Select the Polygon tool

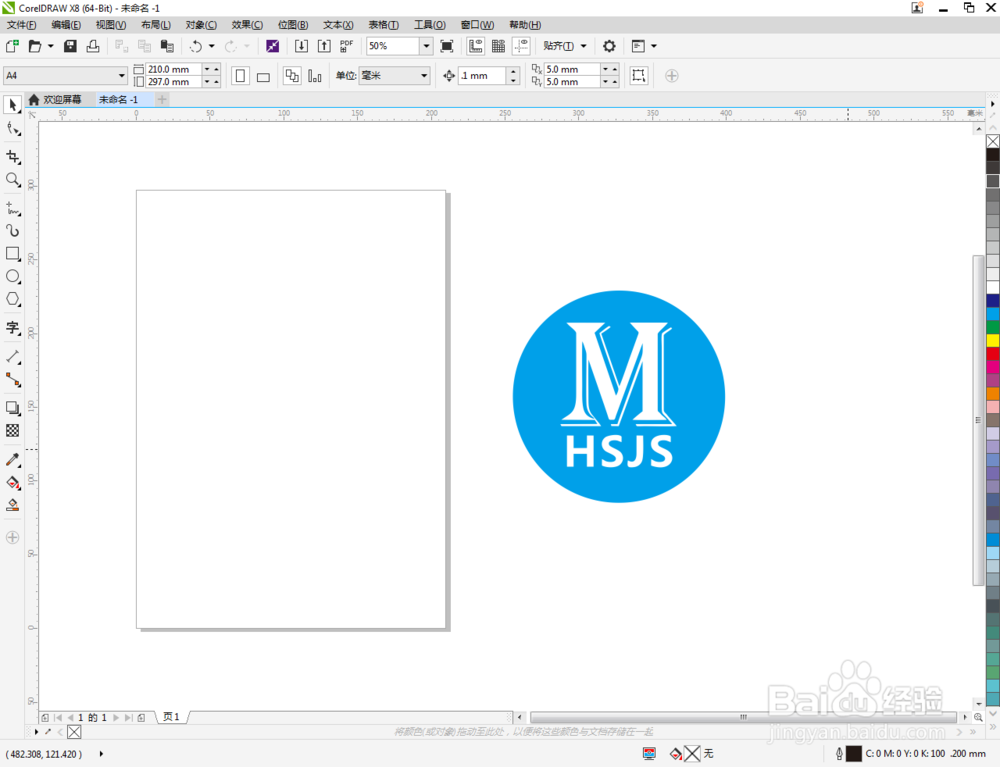point(13,299)
